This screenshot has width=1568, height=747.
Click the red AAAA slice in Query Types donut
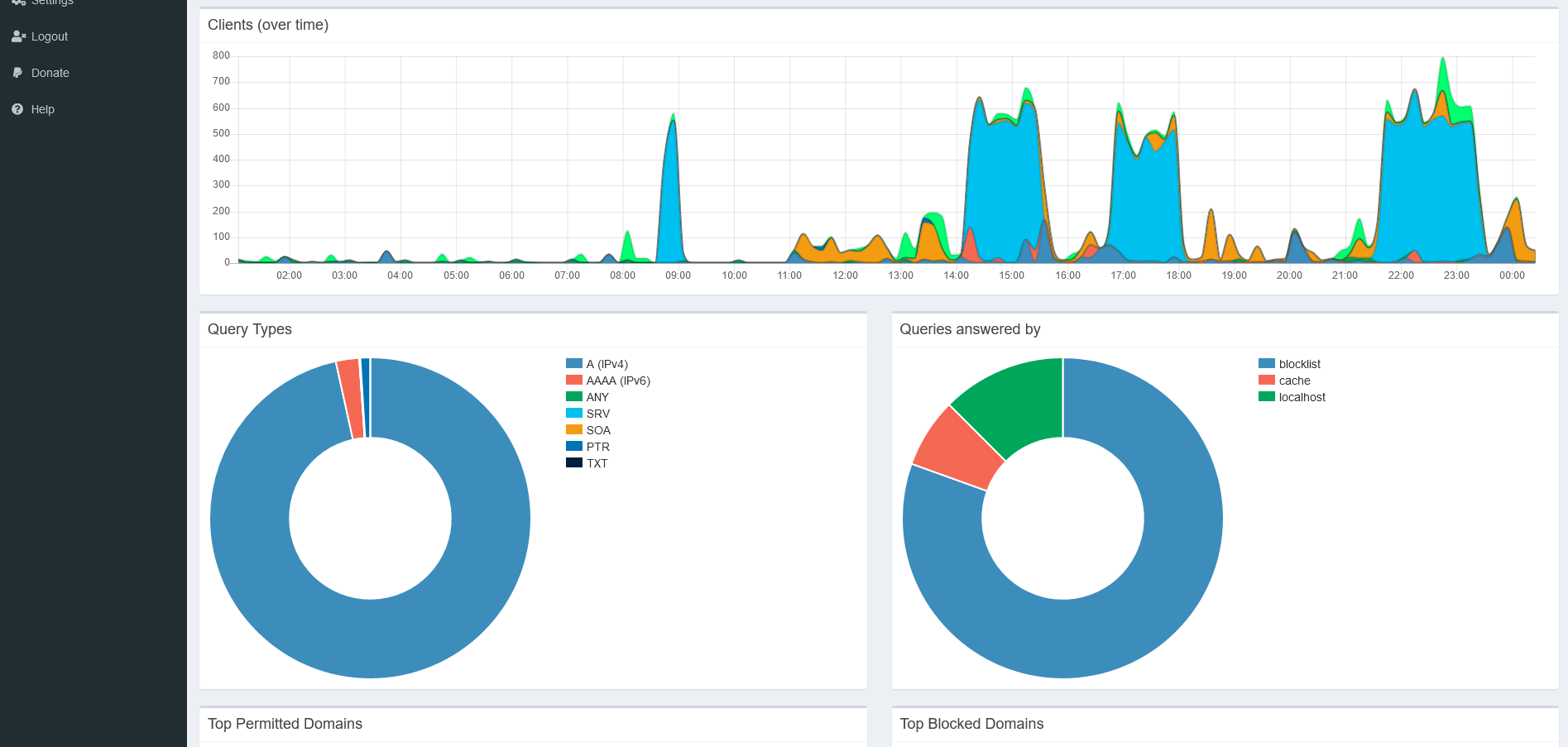pyautogui.click(x=350, y=399)
